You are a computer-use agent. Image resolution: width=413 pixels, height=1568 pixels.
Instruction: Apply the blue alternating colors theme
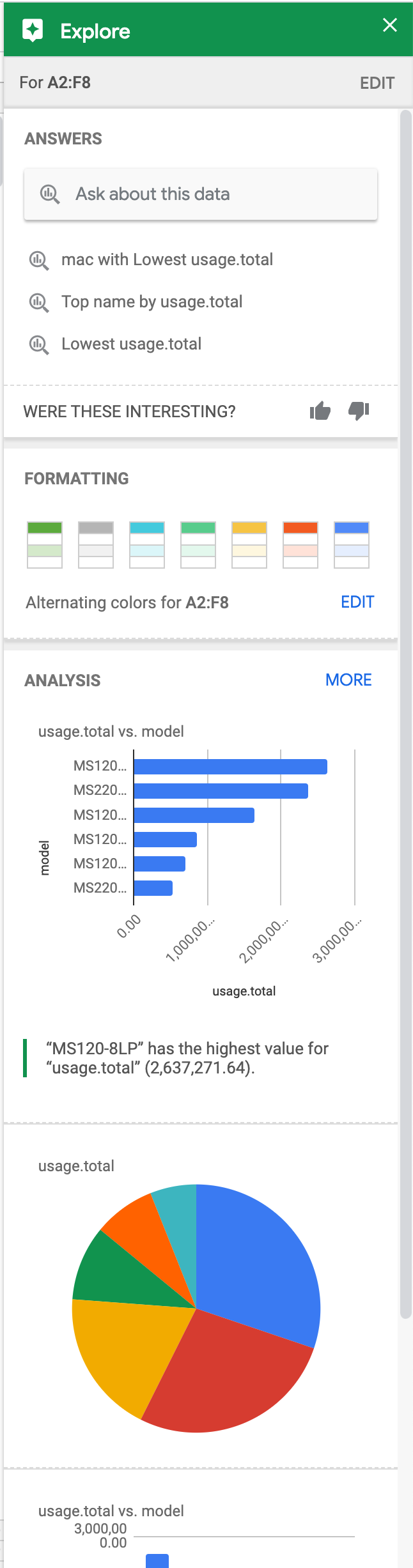pos(351,544)
